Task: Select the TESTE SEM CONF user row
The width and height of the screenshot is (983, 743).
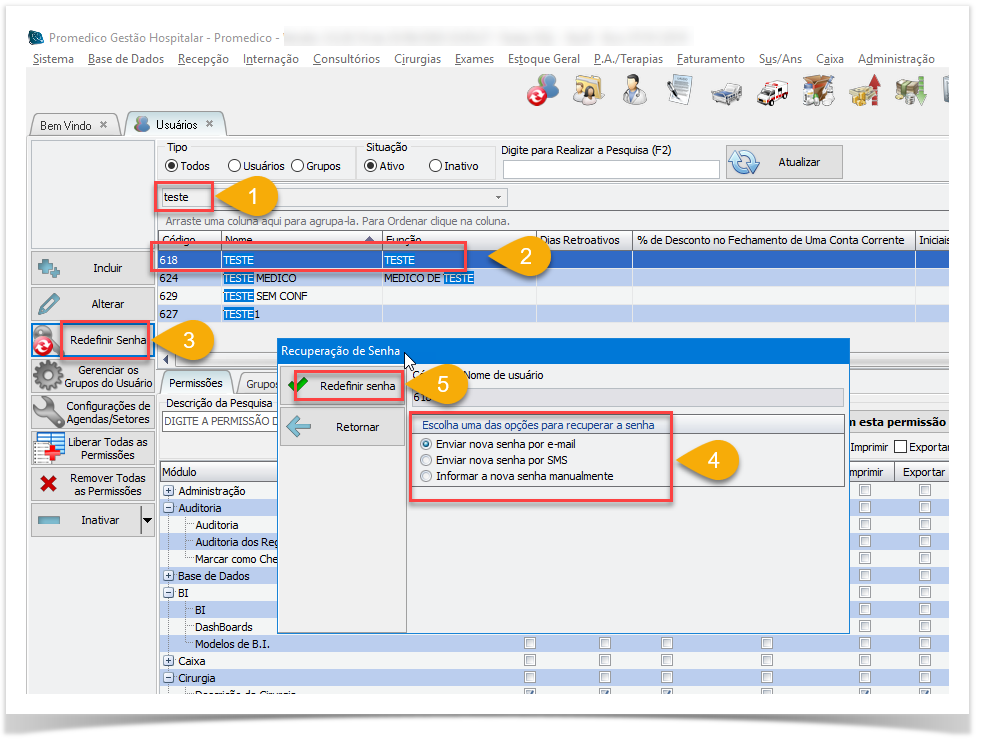Action: [266, 296]
